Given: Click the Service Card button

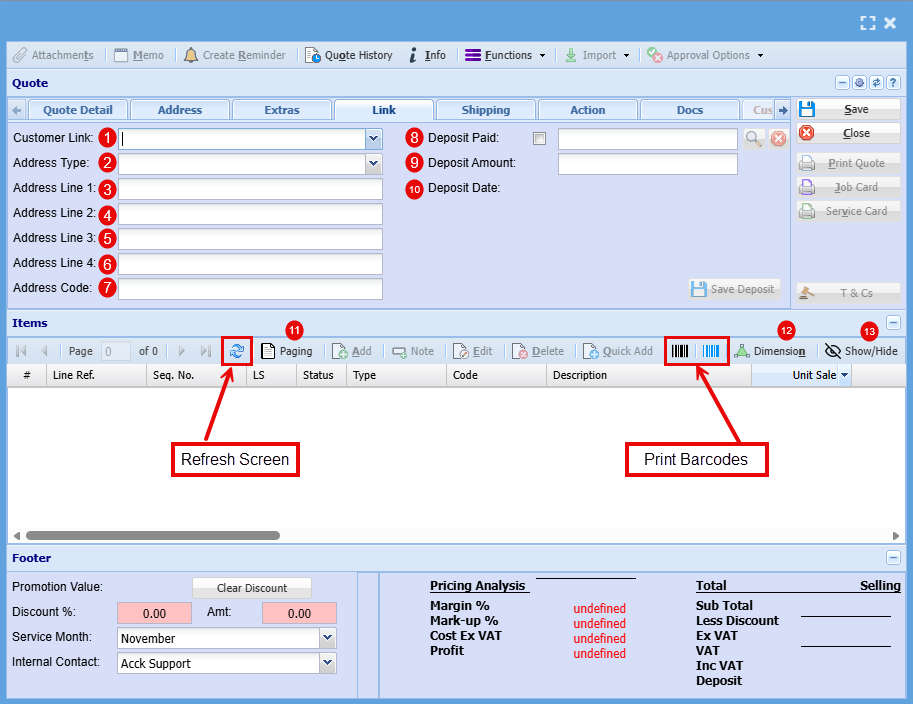Looking at the screenshot, I should [848, 211].
